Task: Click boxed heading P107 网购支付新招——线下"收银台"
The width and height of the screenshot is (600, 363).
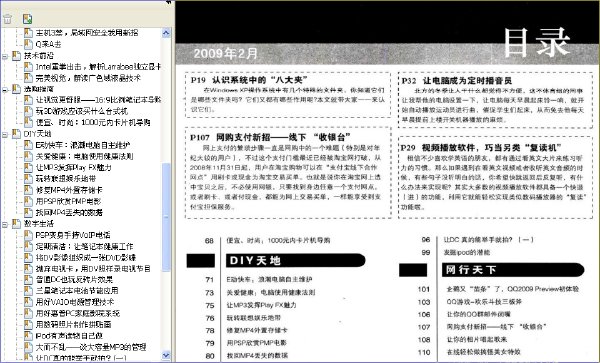Action: [270, 137]
